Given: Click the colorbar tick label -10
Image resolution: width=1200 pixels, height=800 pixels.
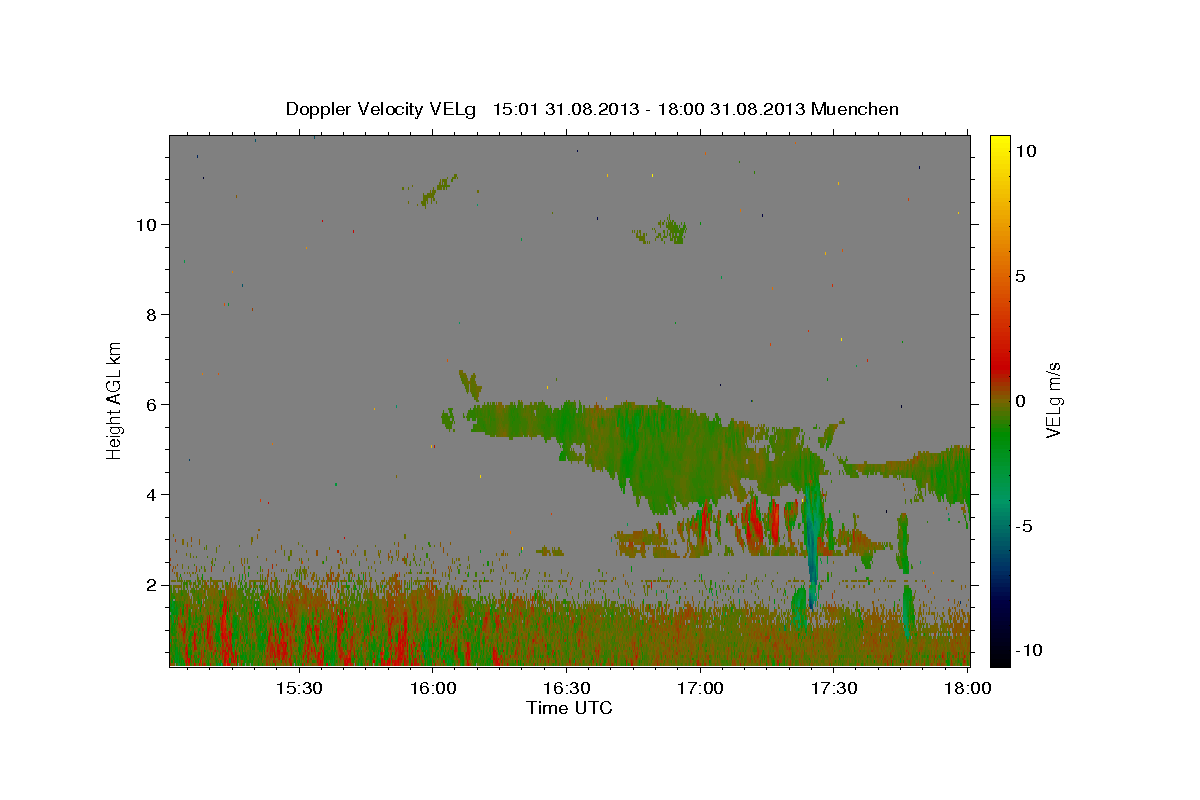Looking at the screenshot, I should [1028, 650].
